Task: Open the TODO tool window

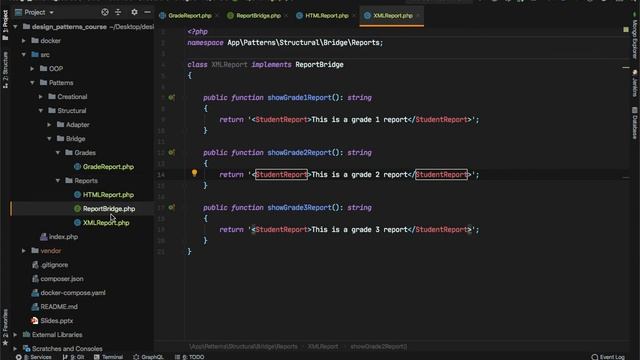Action: pyautogui.click(x=190, y=357)
